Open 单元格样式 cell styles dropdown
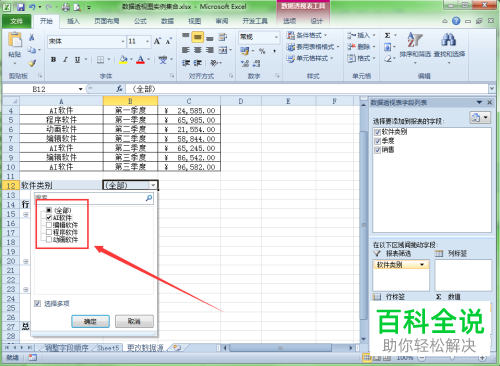500x366 pixels. pos(310,58)
